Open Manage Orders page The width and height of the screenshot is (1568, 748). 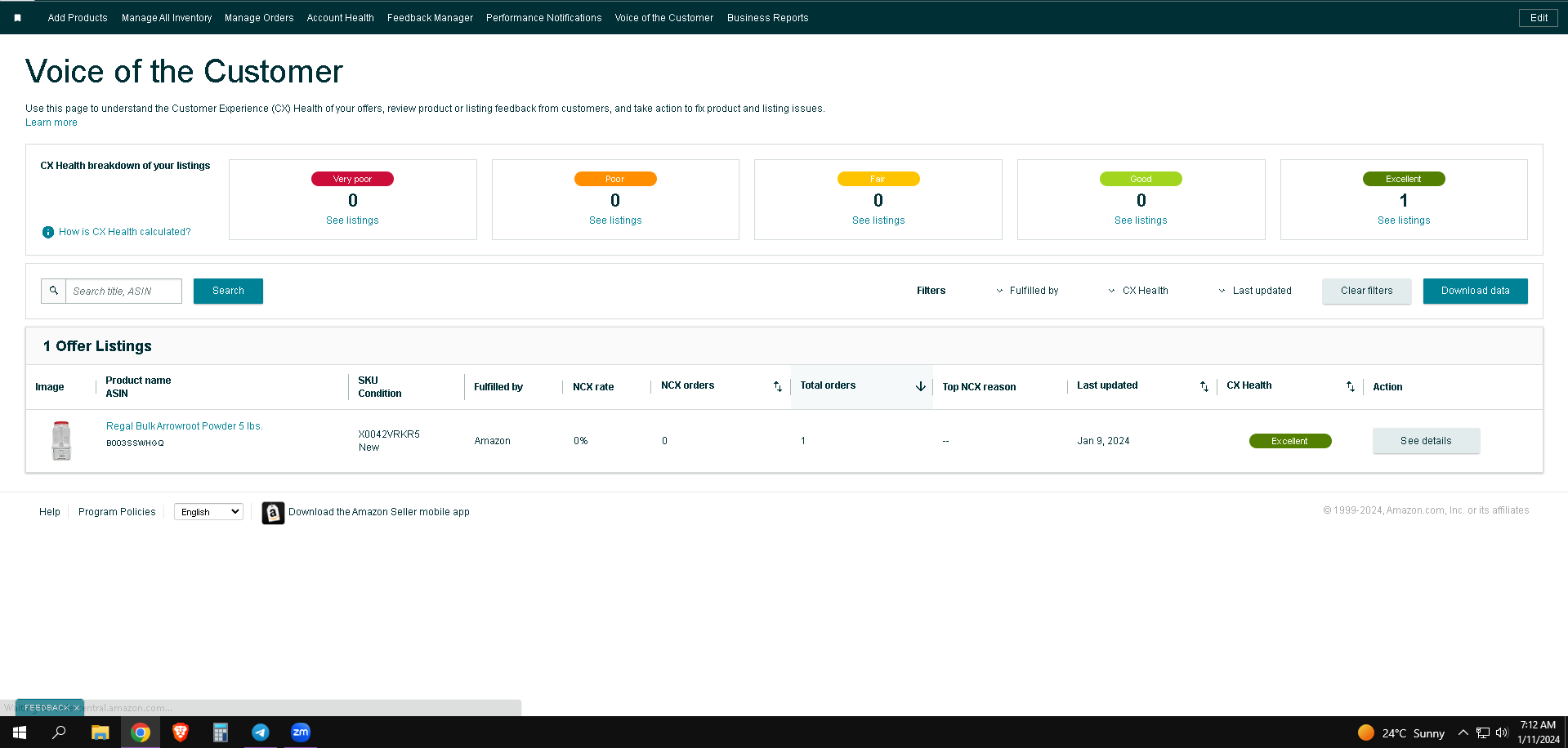[x=259, y=18]
